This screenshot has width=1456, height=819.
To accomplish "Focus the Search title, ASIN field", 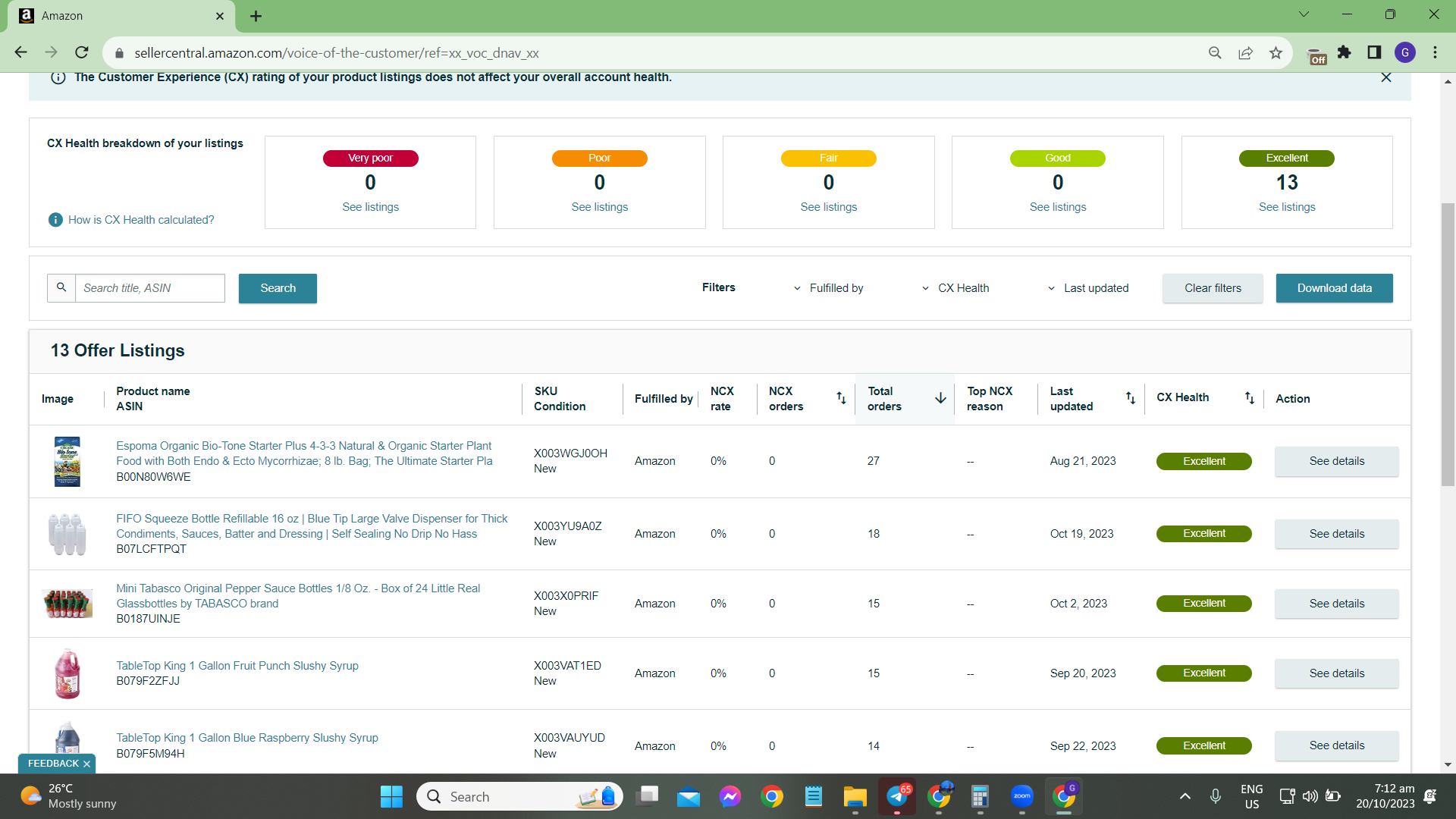I will tap(150, 288).
